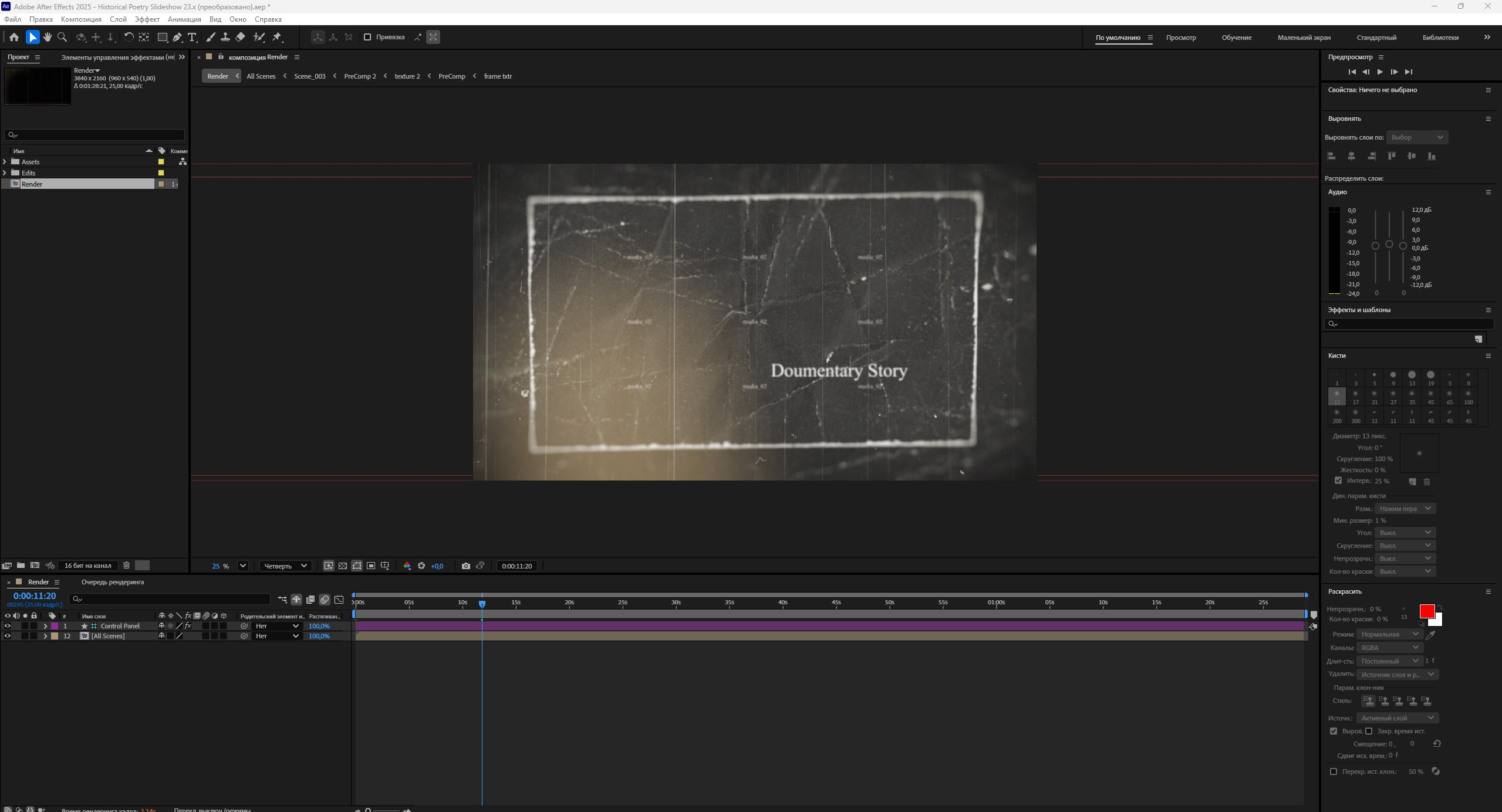Switch to the Очередь рендеринга tab
The height and width of the screenshot is (812, 1502).
[112, 582]
